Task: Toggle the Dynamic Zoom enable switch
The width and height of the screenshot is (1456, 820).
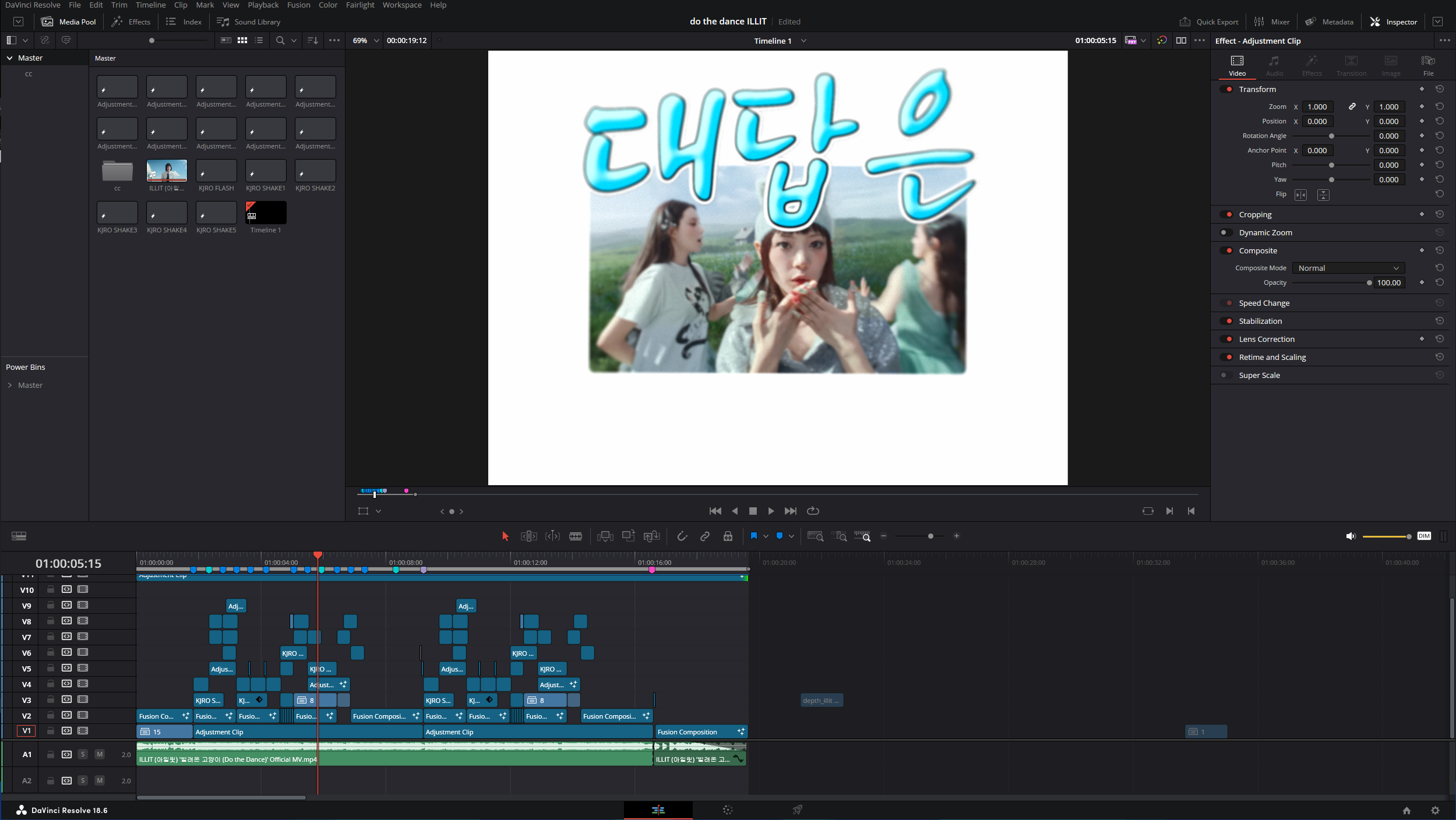Action: pyautogui.click(x=1226, y=232)
